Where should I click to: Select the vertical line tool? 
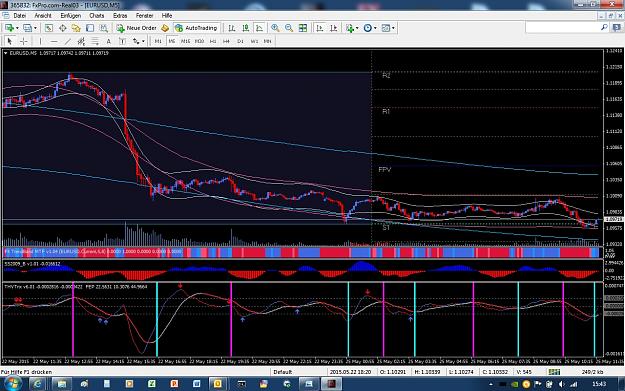click(40, 41)
